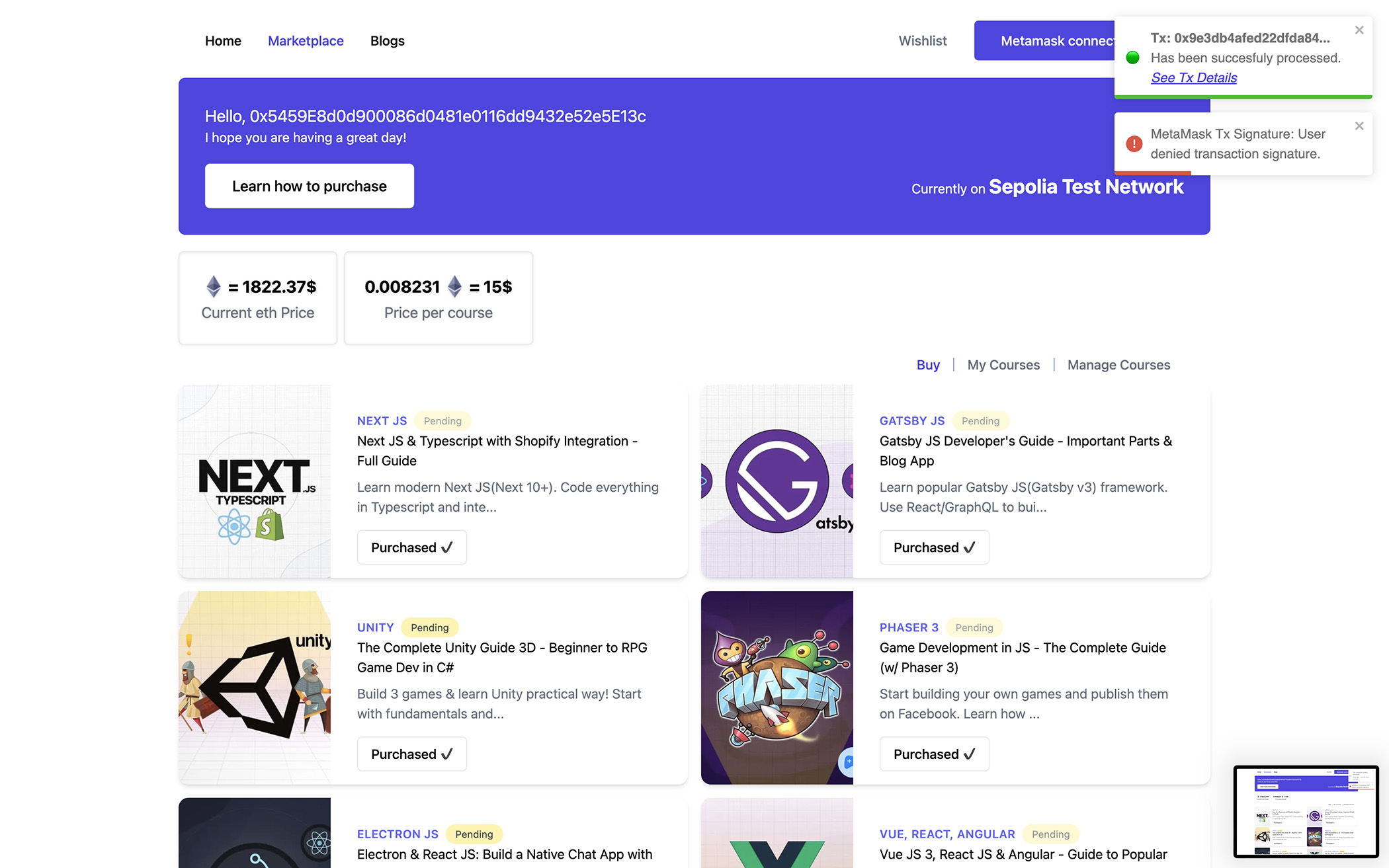Switch to the Manage Courses tab
This screenshot has width=1389, height=868.
point(1118,365)
